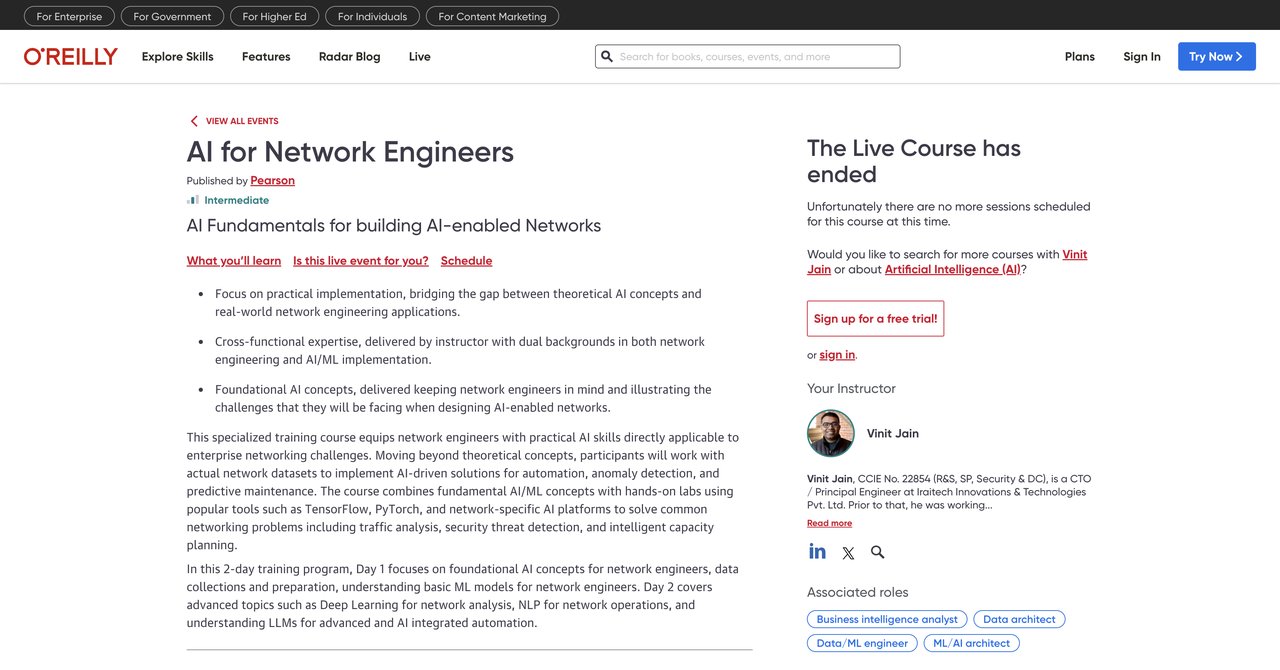The image size is (1280, 670).
Task: Open Artificial Intelligence (AI) topic link
Action: tap(953, 270)
